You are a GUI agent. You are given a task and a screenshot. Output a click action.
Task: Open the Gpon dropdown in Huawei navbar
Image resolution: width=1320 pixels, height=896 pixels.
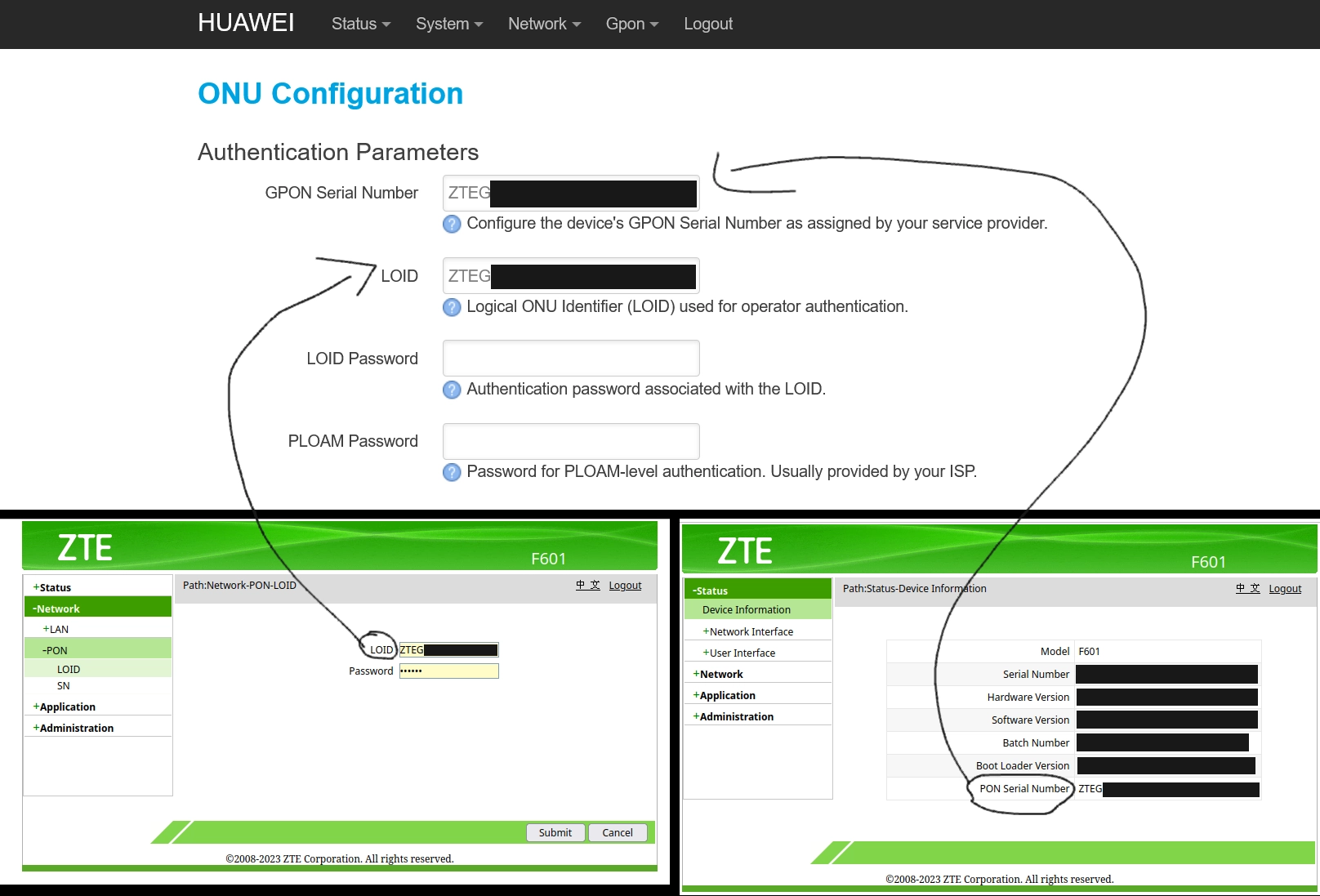coord(632,24)
